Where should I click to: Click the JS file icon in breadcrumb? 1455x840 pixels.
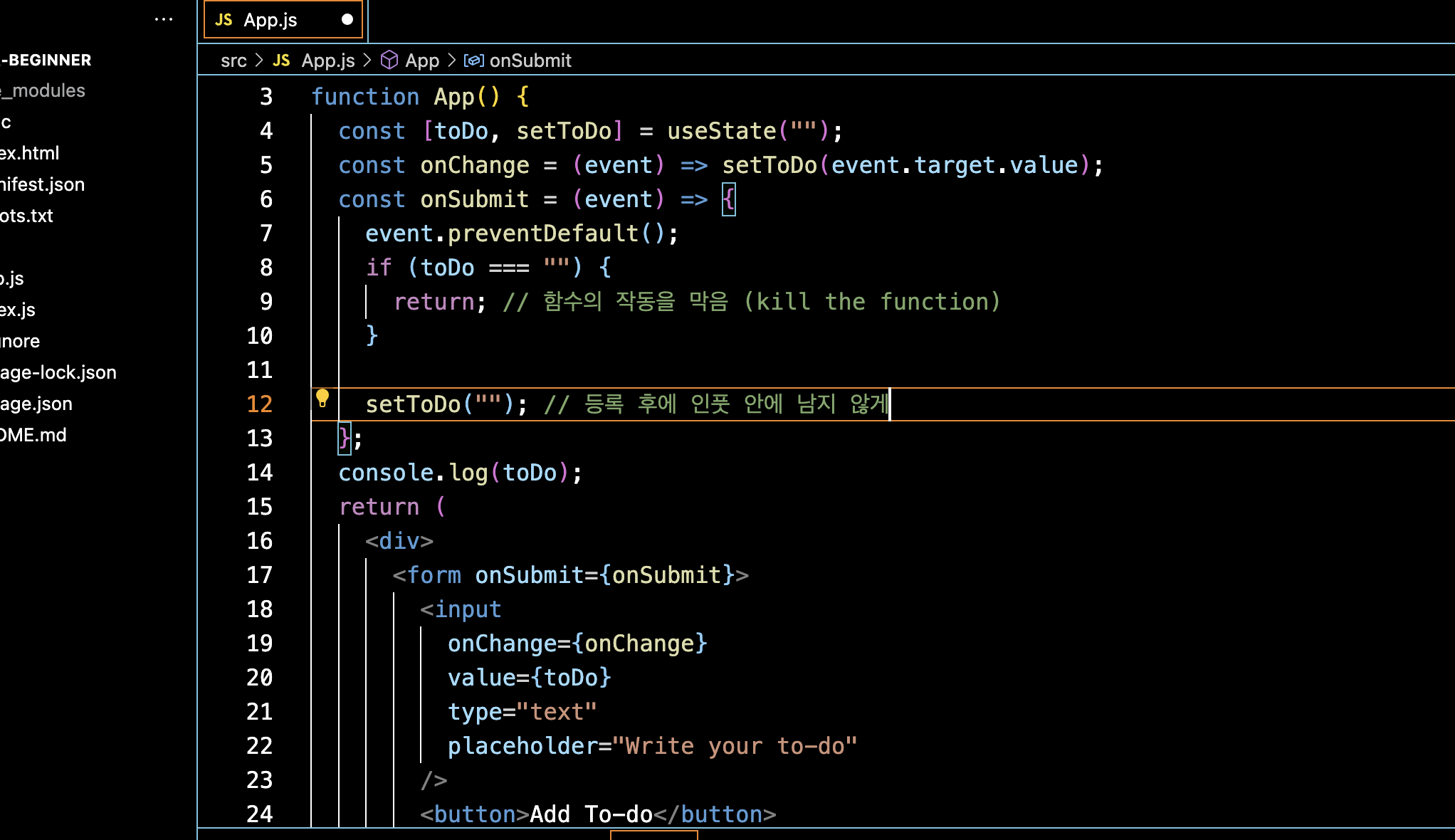[x=281, y=61]
